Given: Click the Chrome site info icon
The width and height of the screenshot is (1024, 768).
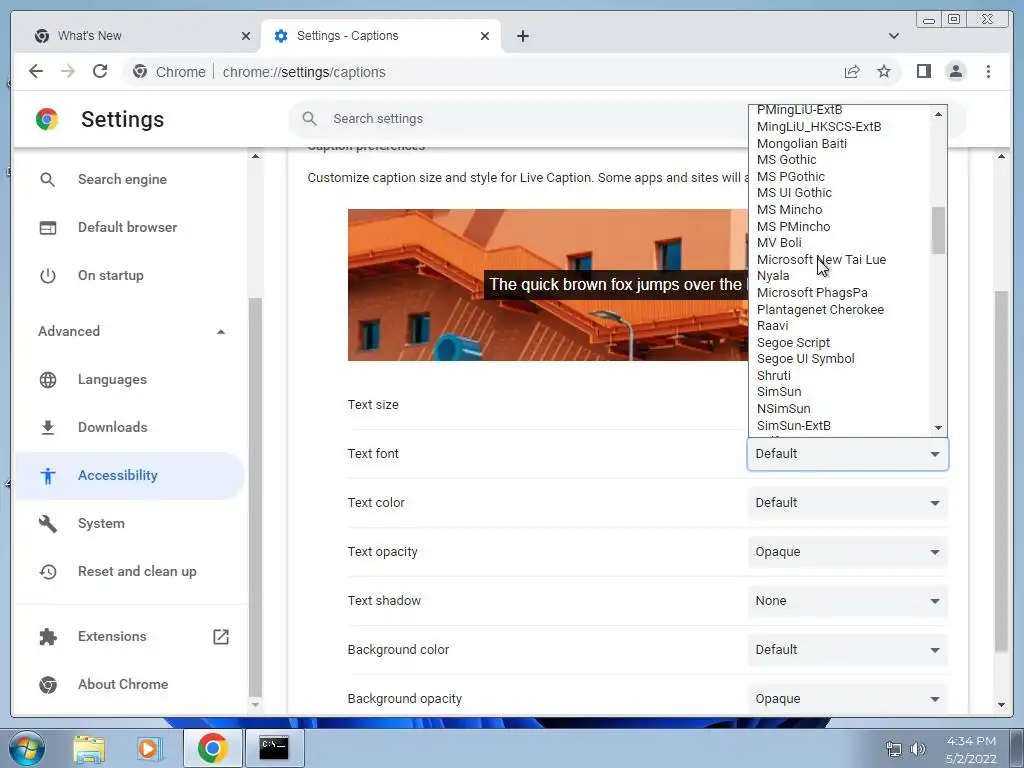Looking at the screenshot, I should pyautogui.click(x=140, y=72).
